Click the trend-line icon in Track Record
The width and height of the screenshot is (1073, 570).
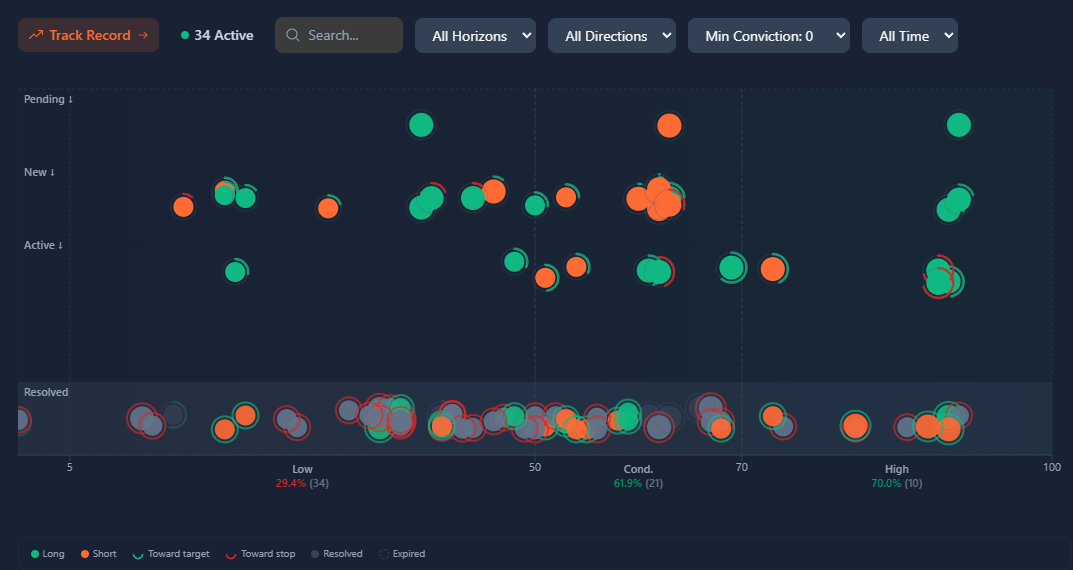36,35
